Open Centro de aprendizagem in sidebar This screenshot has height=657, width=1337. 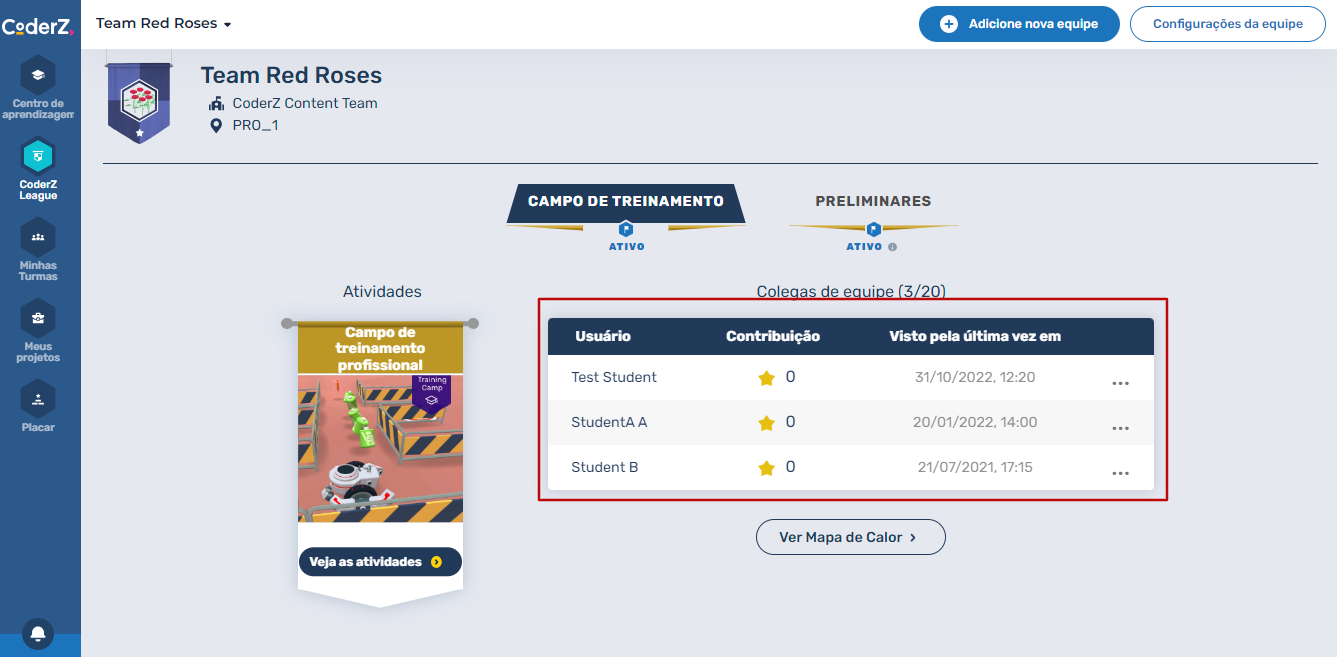[x=38, y=76]
